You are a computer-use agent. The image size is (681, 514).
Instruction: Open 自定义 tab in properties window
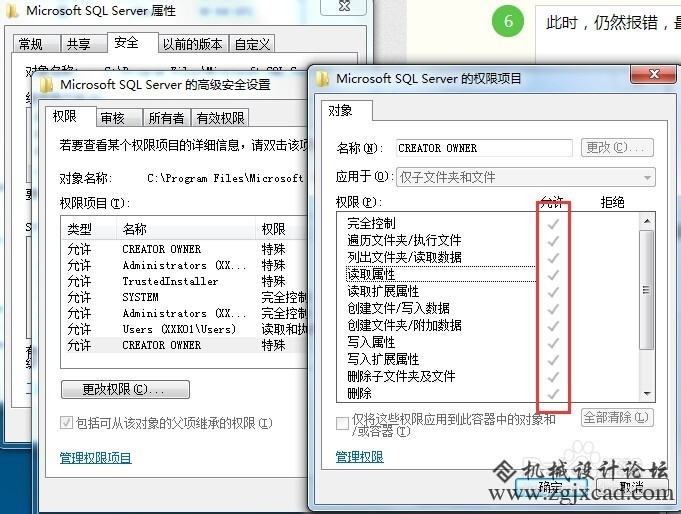252,44
